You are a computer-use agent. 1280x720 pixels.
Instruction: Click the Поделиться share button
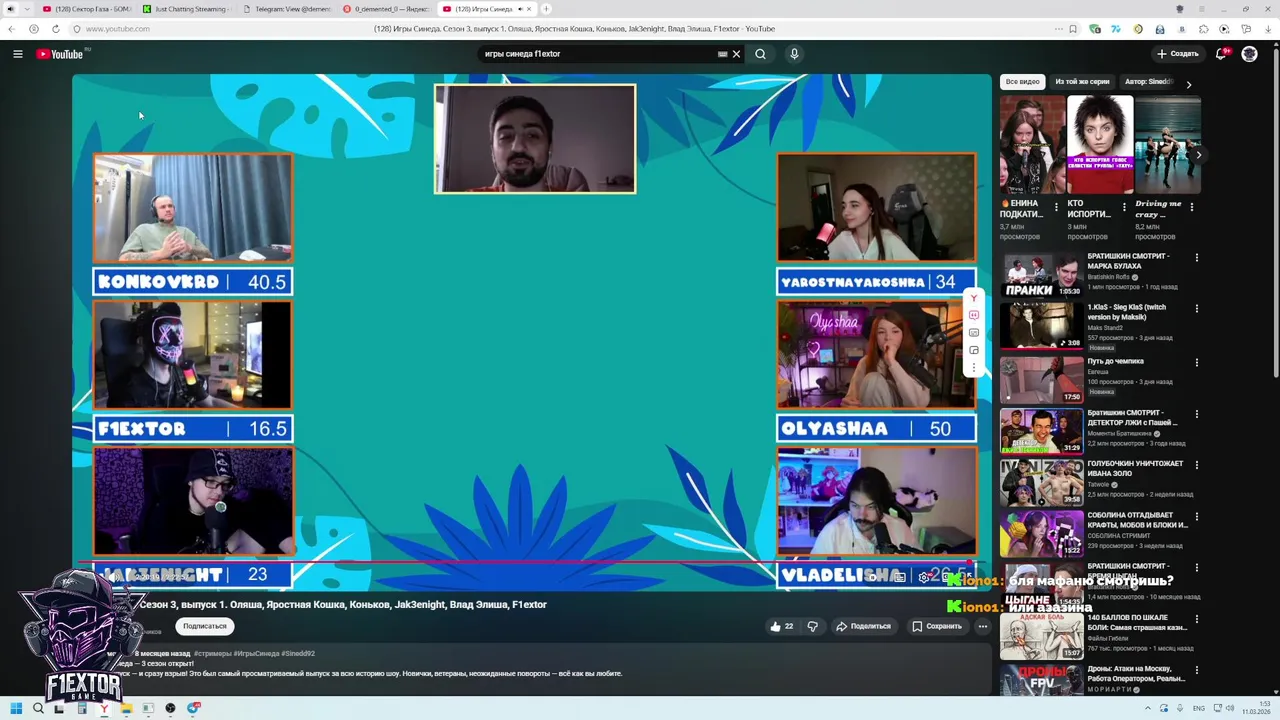863,626
